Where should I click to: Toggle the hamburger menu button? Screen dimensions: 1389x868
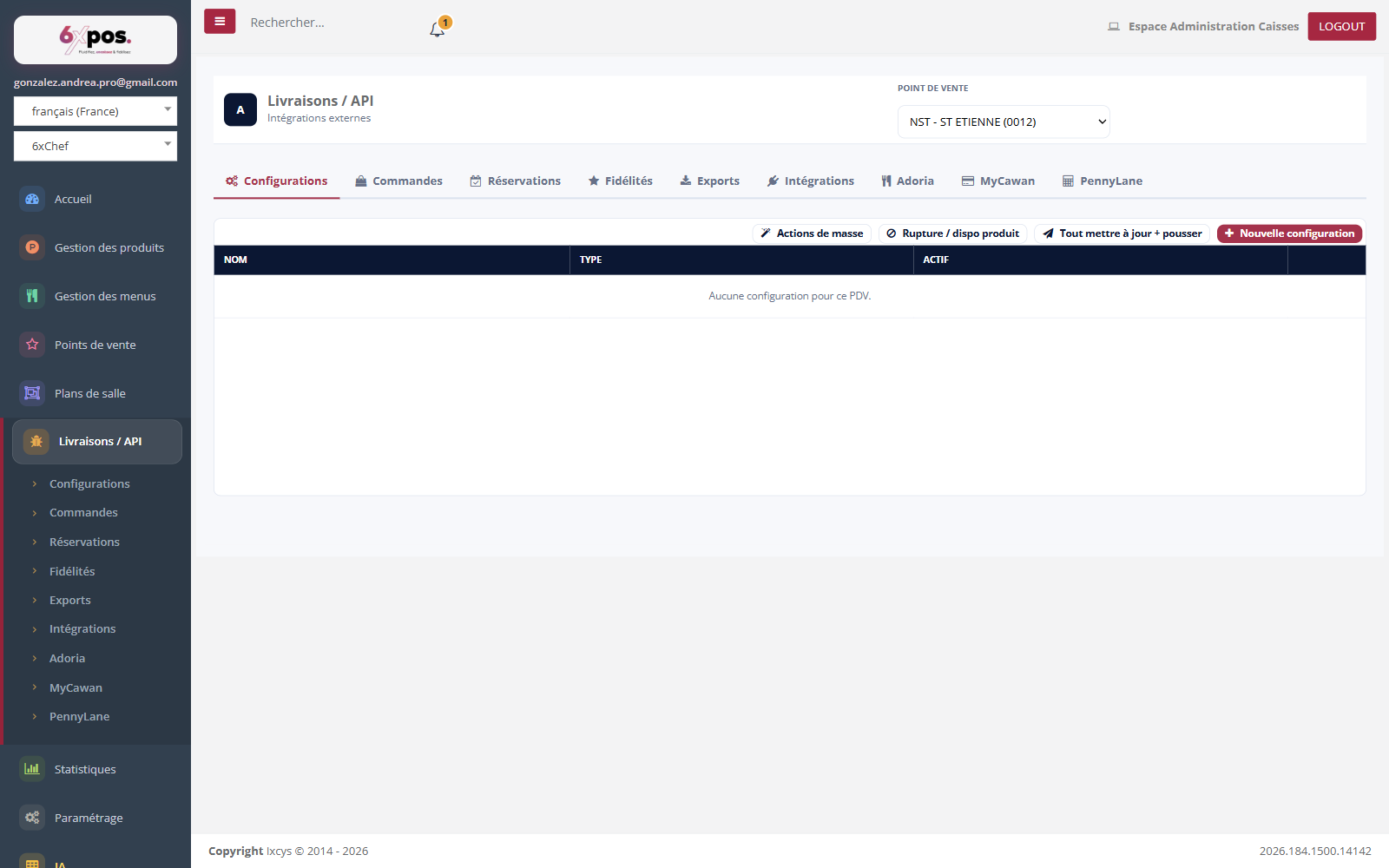point(220,22)
